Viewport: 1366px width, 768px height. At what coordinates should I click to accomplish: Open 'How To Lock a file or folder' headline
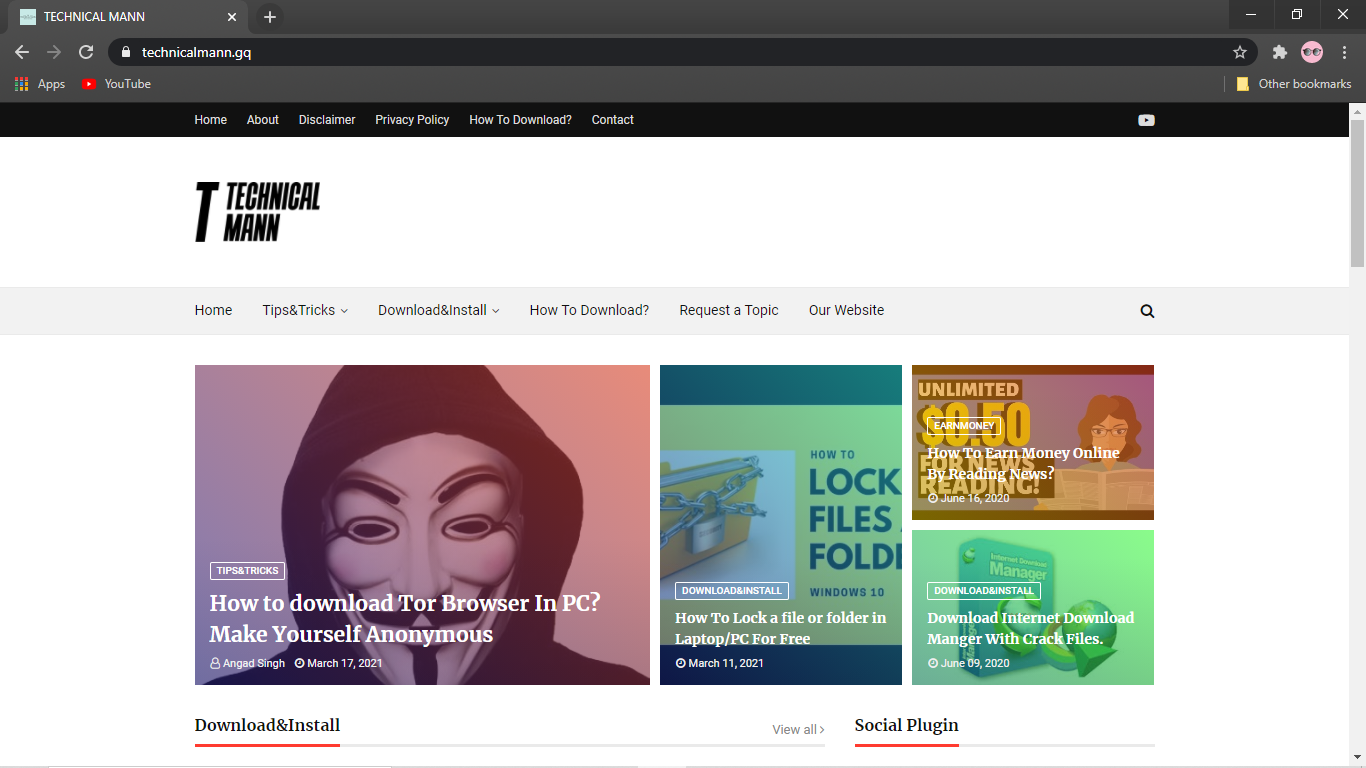click(x=781, y=628)
